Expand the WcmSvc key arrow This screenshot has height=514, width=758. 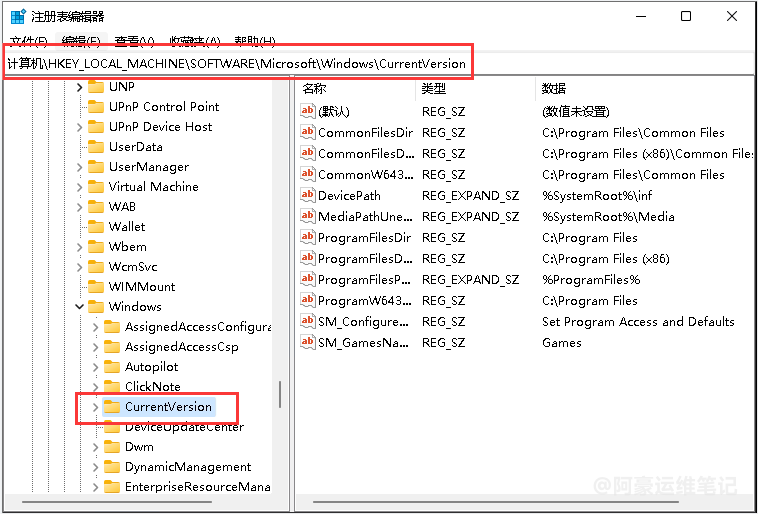(80, 267)
